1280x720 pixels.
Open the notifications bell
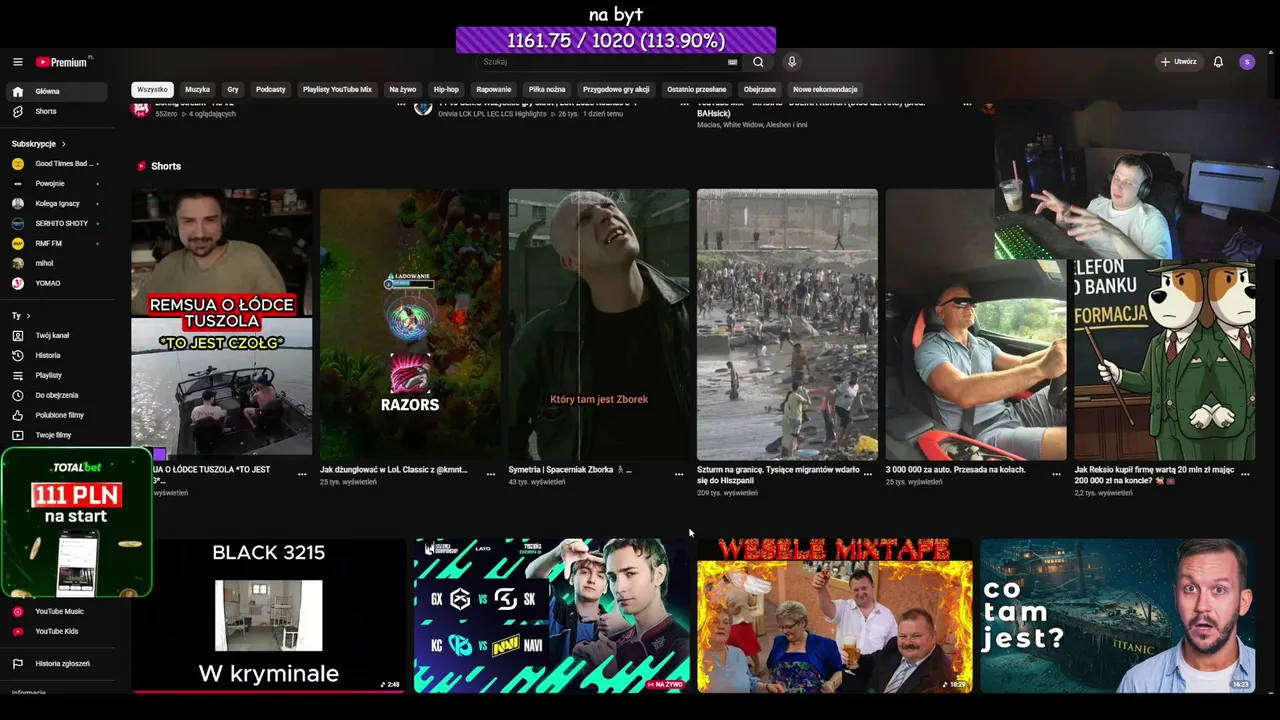point(1218,62)
